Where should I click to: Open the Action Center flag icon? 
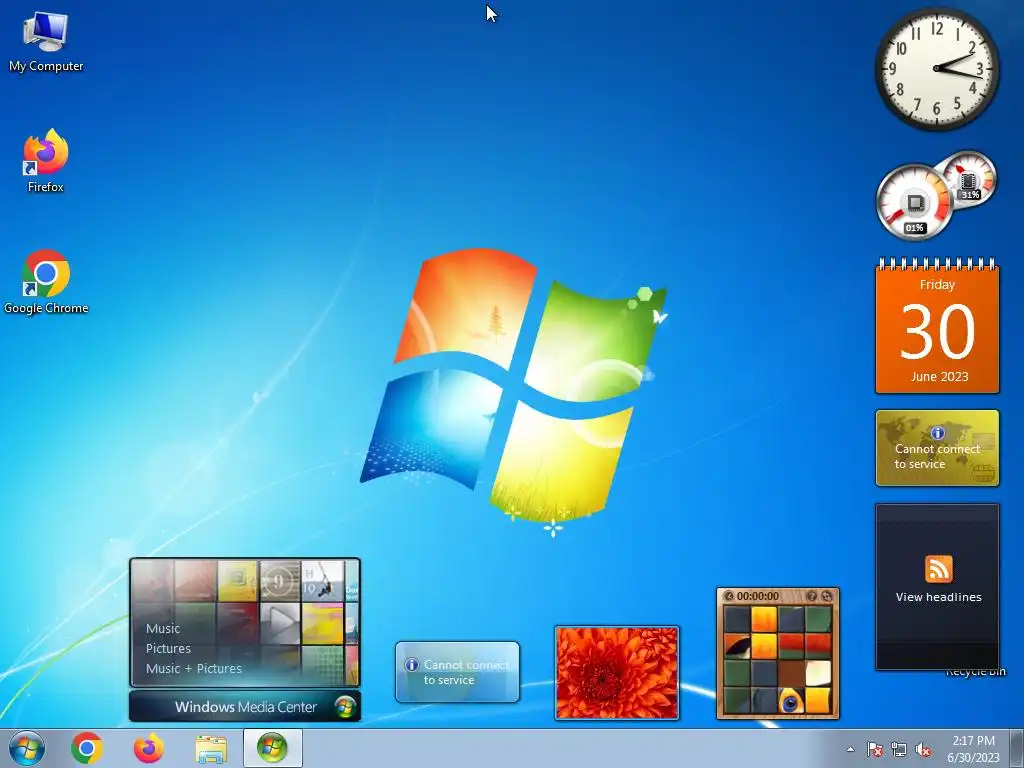pyautogui.click(x=874, y=749)
